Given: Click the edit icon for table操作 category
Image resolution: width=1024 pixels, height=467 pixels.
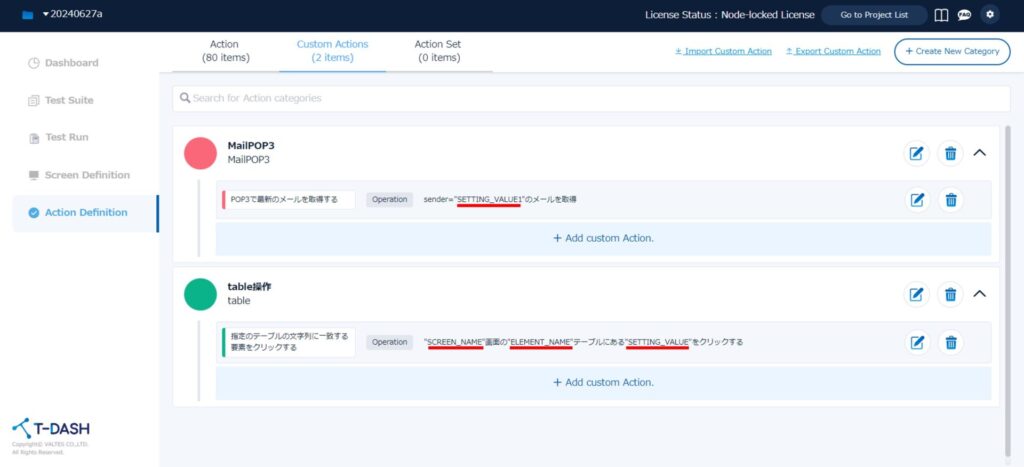Looking at the screenshot, I should coord(916,294).
